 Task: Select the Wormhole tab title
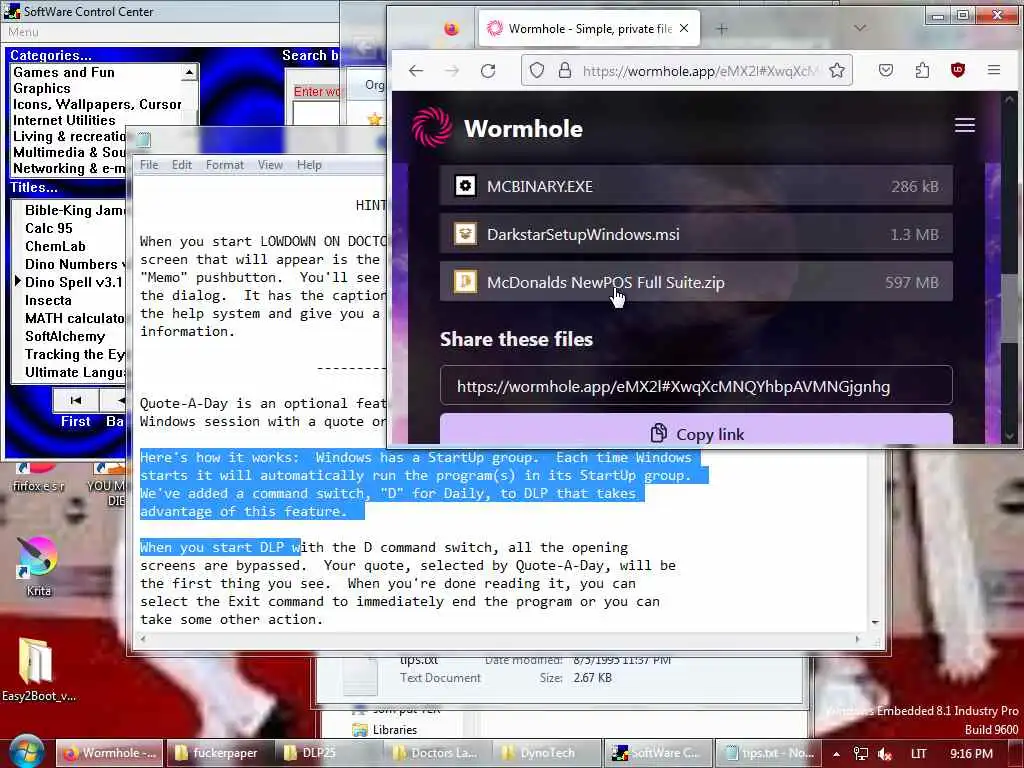click(590, 29)
